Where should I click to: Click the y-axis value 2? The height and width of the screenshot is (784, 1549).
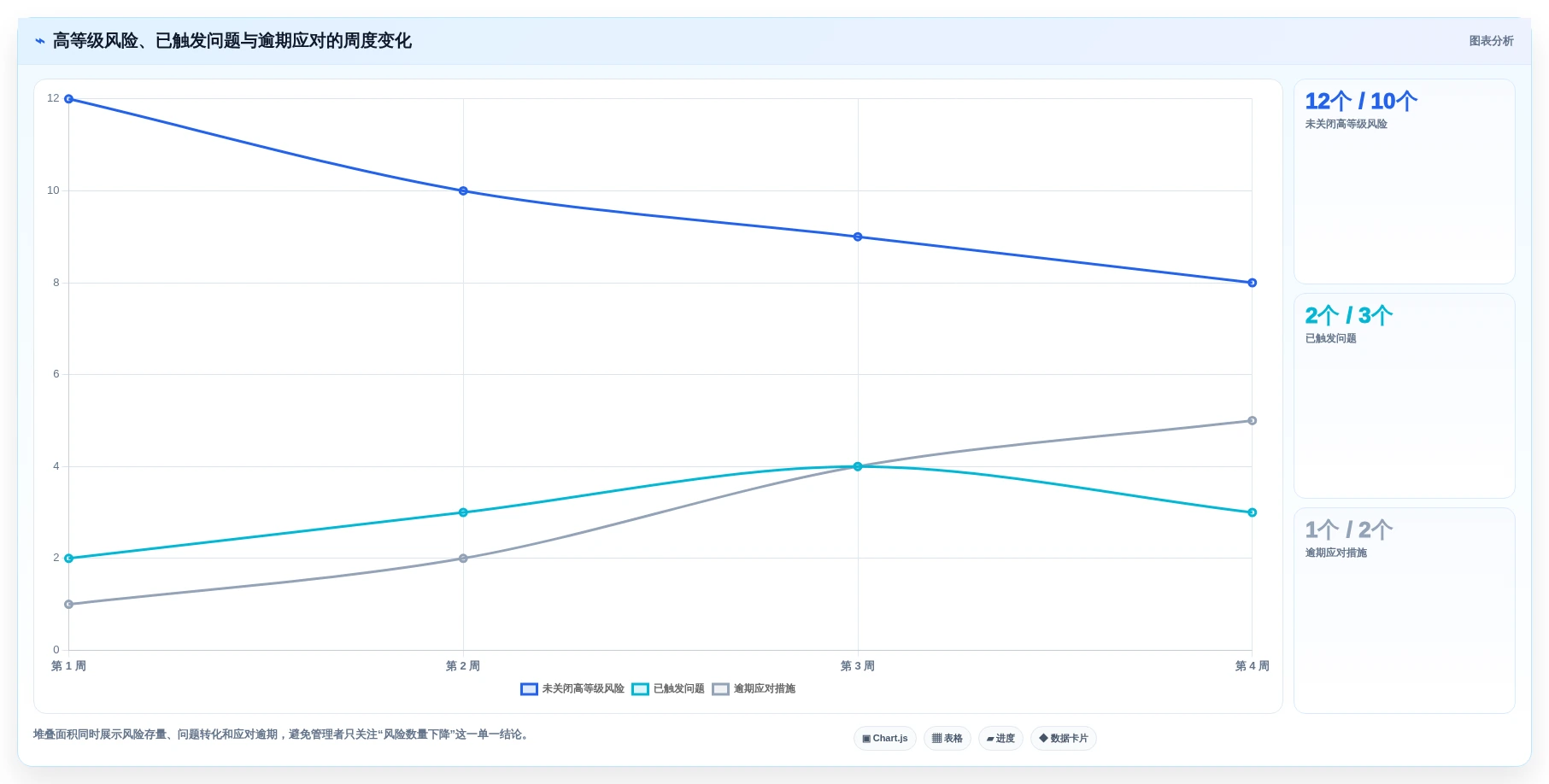pos(56,558)
